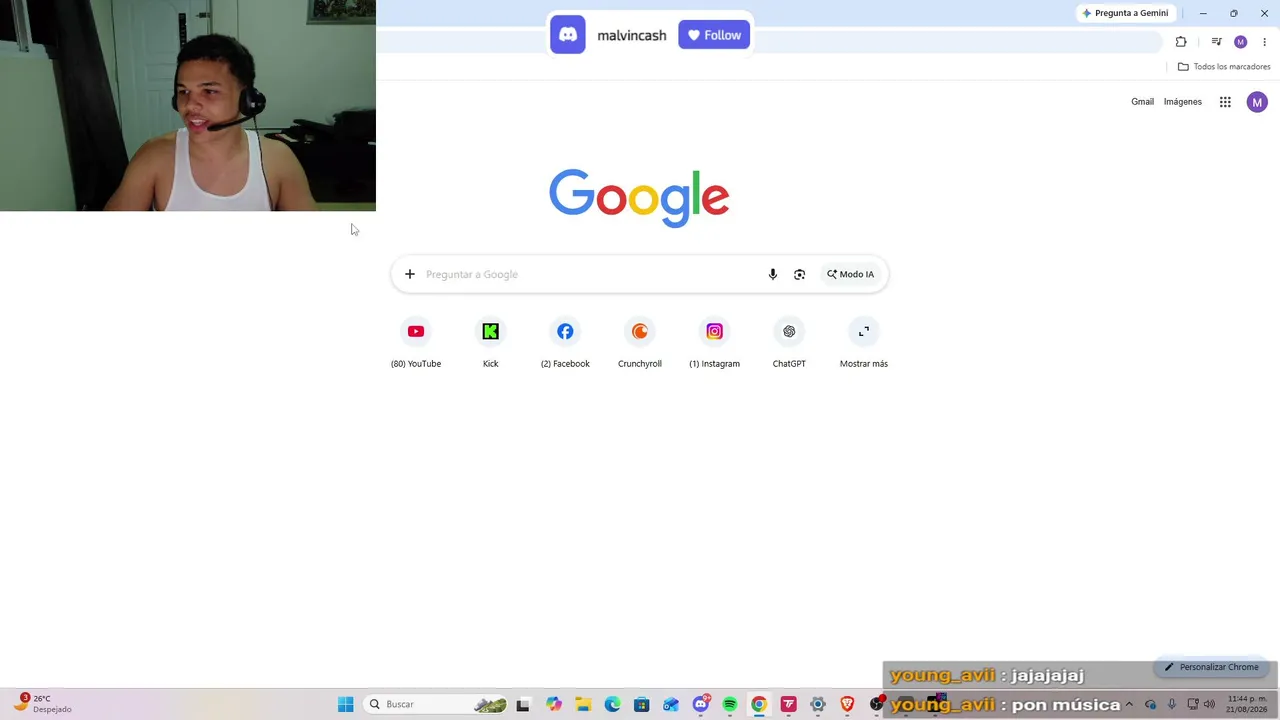Viewport: 1280px width, 720px height.
Task: Start voice search with microphone icon
Action: pos(773,274)
